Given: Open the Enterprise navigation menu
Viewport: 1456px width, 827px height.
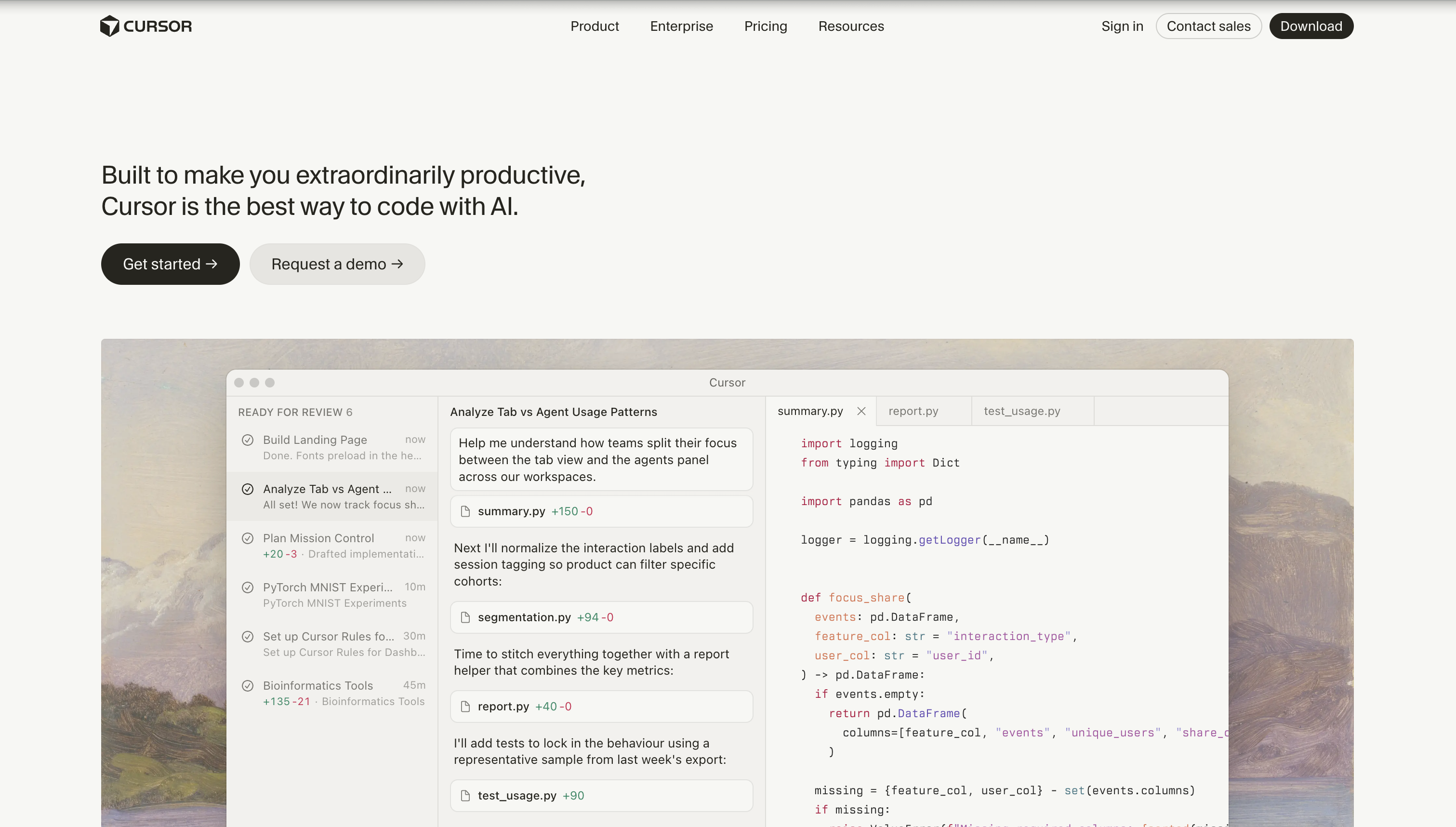Looking at the screenshot, I should (681, 26).
